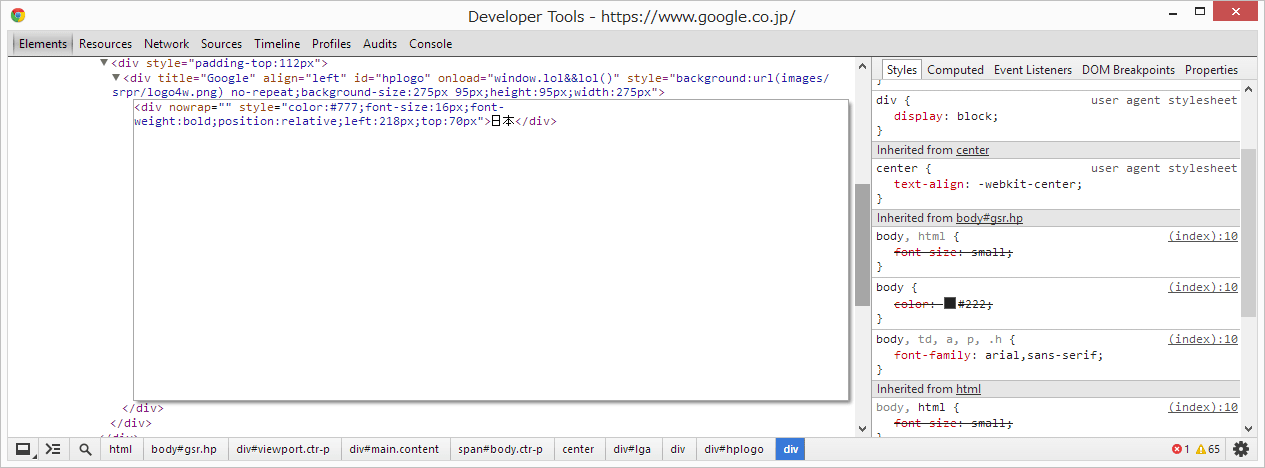Select the div#viewport.ctr-p breadcrumb
Screen dimensions: 1265x468
coord(283,449)
